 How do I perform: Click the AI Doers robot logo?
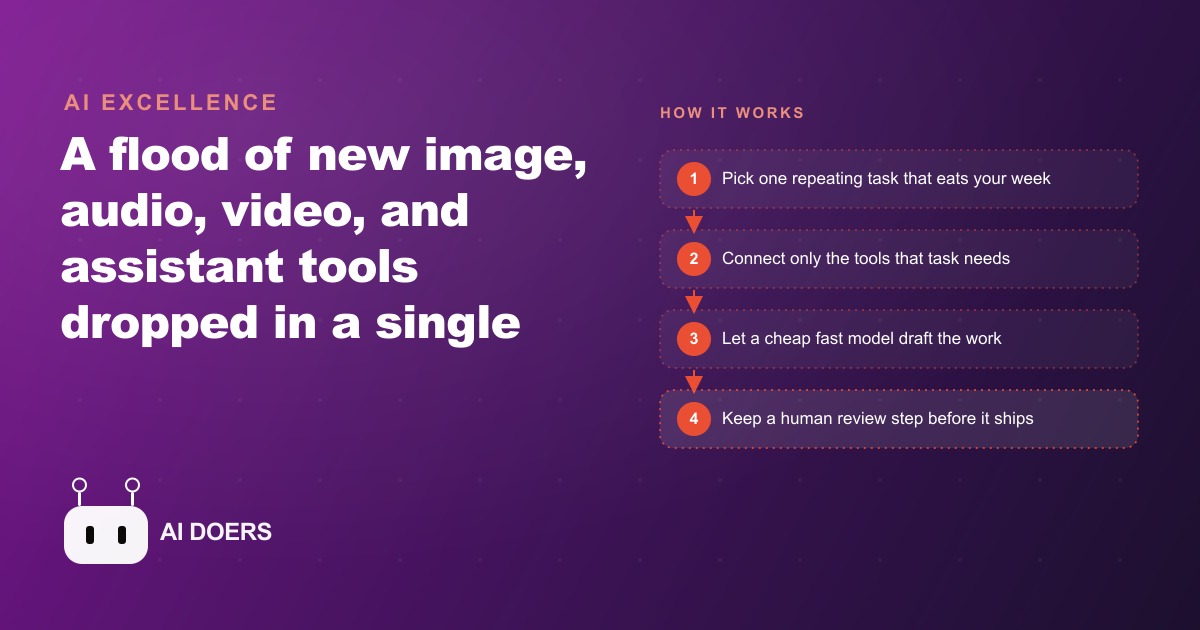click(x=106, y=521)
